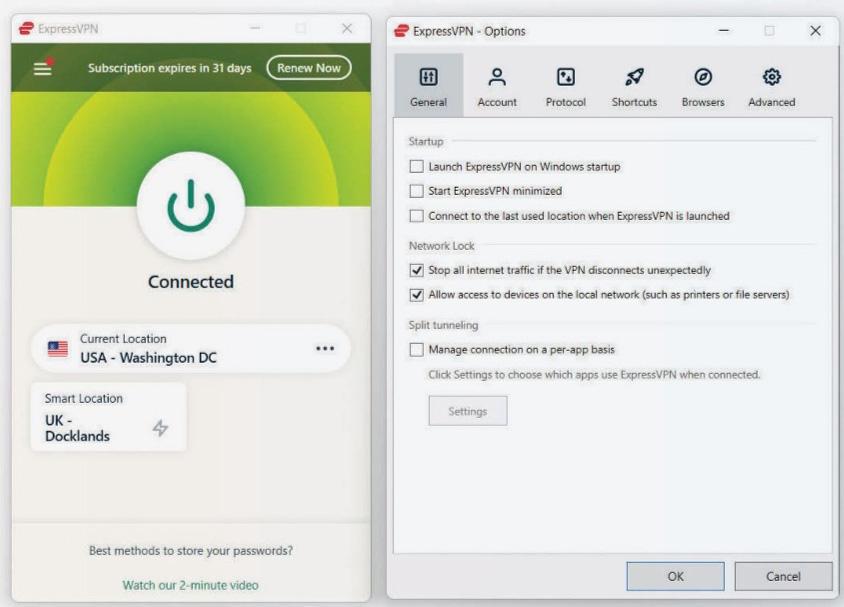Minimize the main ExpressVPN window

(x=255, y=28)
